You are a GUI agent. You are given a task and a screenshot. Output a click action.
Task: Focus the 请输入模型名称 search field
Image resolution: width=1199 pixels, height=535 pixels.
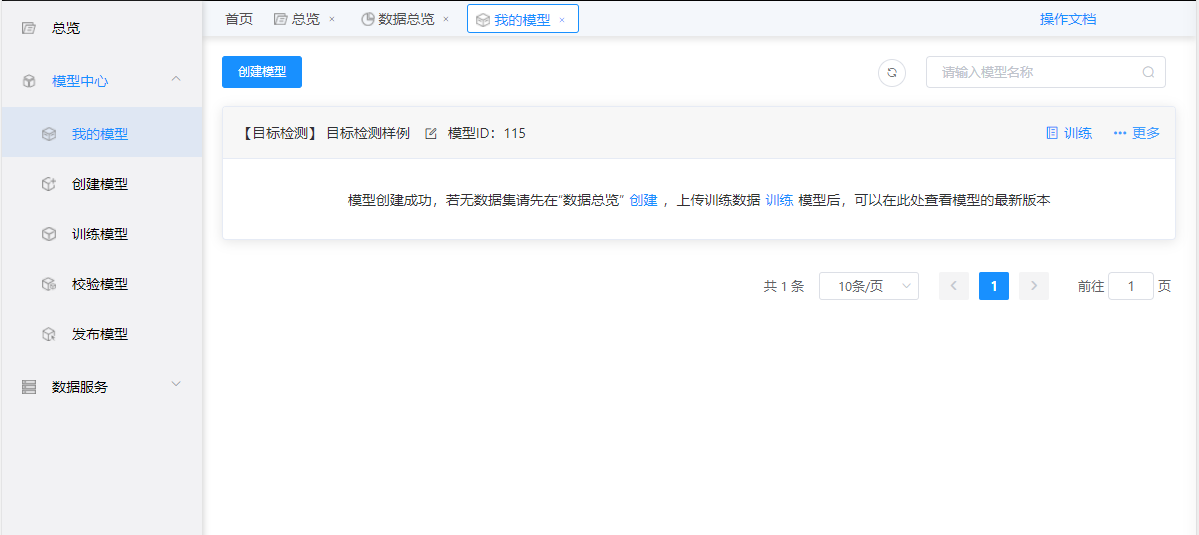1046,73
